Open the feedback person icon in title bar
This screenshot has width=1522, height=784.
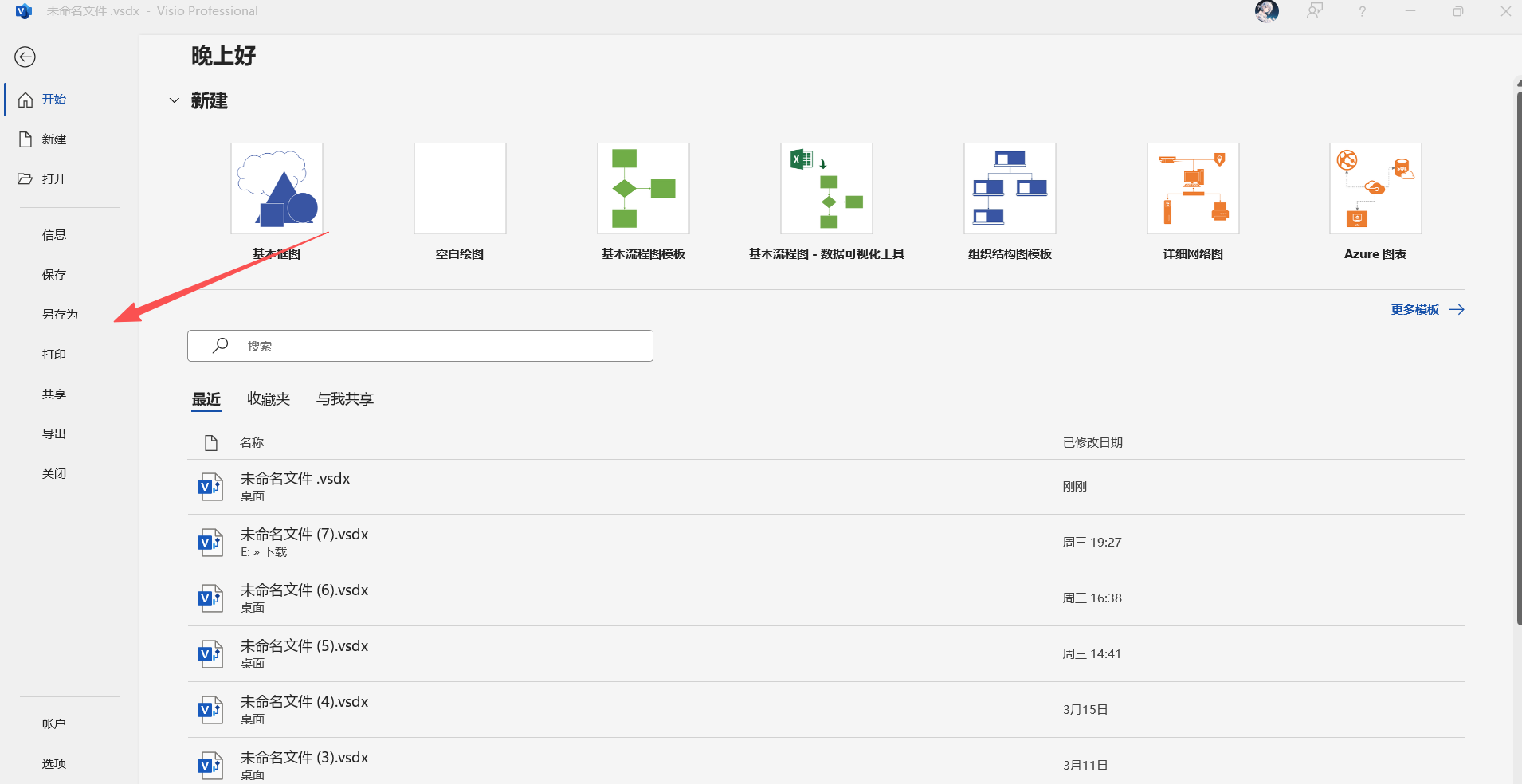click(1314, 11)
